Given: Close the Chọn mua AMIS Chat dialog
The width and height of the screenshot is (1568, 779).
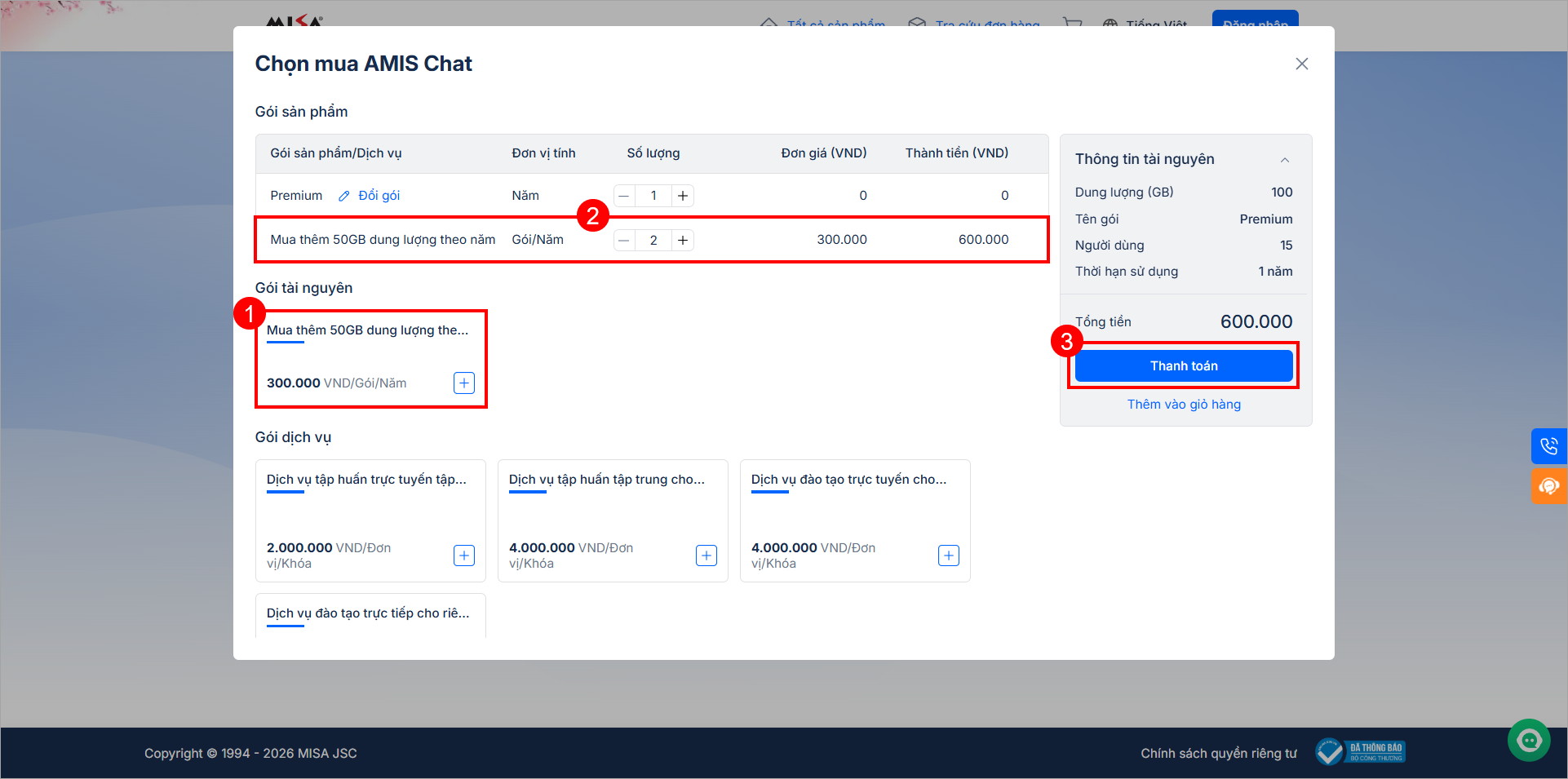Looking at the screenshot, I should (1301, 64).
